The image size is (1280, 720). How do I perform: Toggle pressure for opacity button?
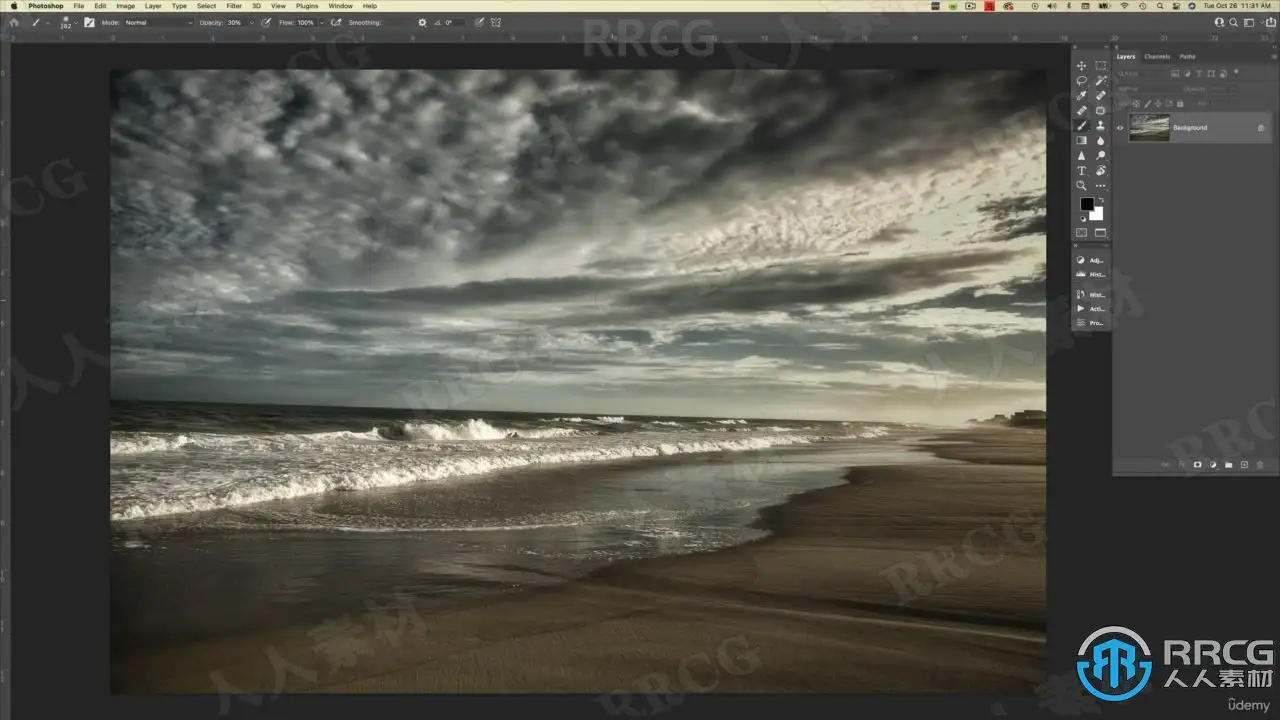click(x=266, y=22)
